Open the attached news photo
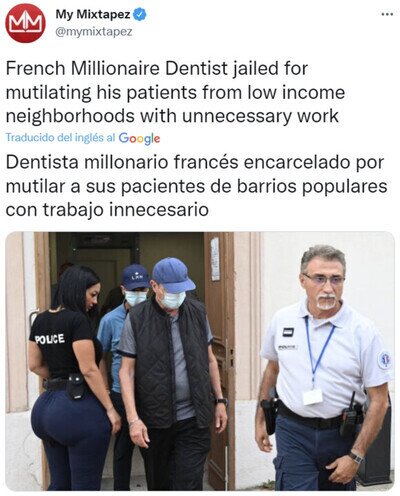Screen dimensions: 400x496 point(200,361)
